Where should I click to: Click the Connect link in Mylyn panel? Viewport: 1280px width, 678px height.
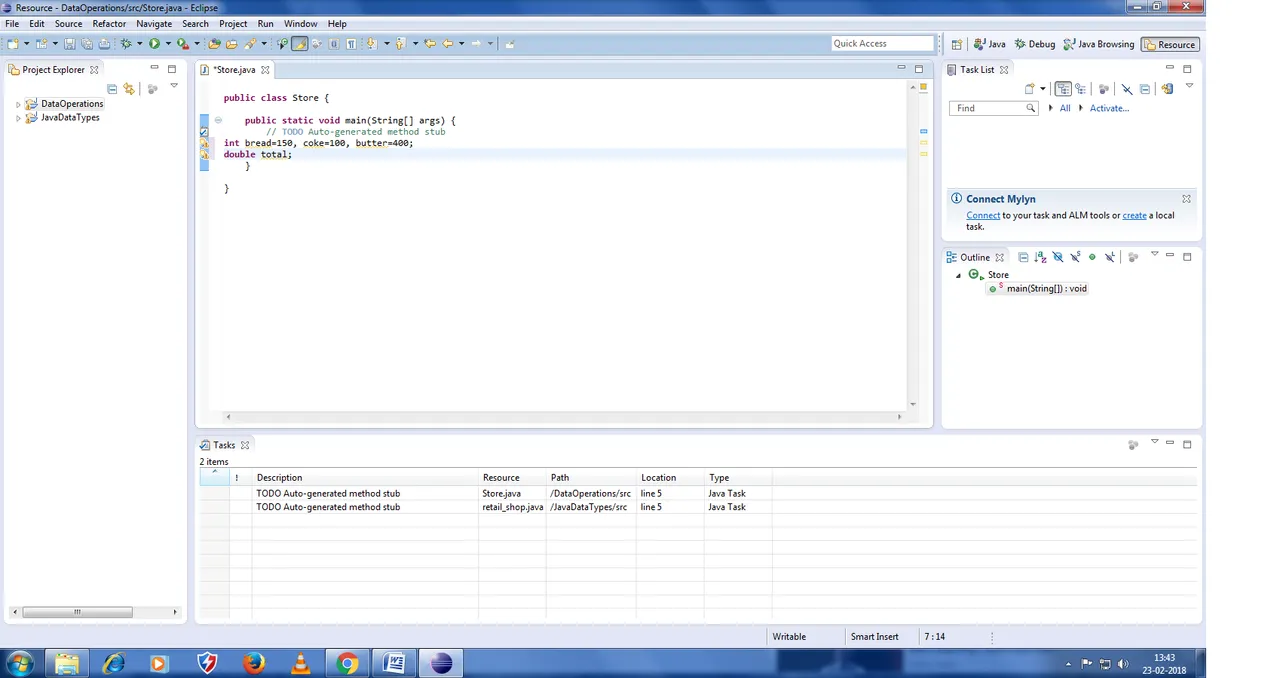(x=983, y=216)
